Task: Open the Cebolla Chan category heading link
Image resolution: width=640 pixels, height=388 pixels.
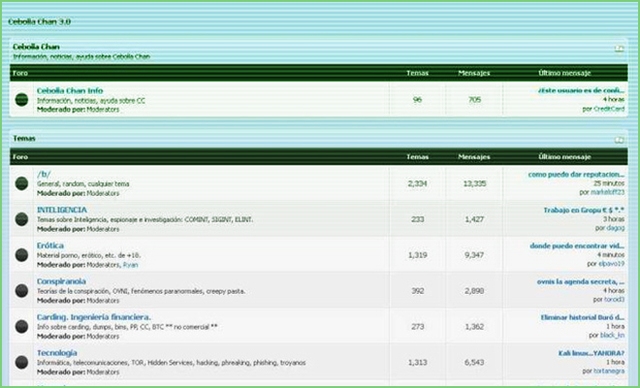Action: (x=36, y=47)
